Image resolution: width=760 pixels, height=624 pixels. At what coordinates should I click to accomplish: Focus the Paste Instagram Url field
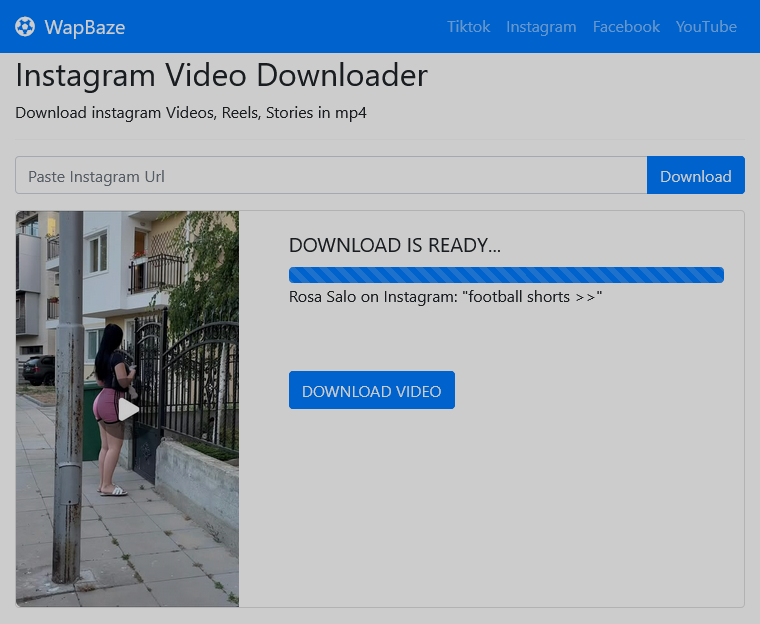click(332, 175)
